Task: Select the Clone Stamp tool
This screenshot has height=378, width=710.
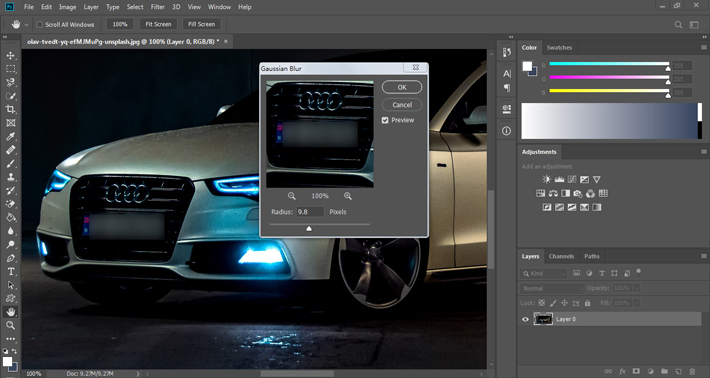Action: click(x=10, y=177)
